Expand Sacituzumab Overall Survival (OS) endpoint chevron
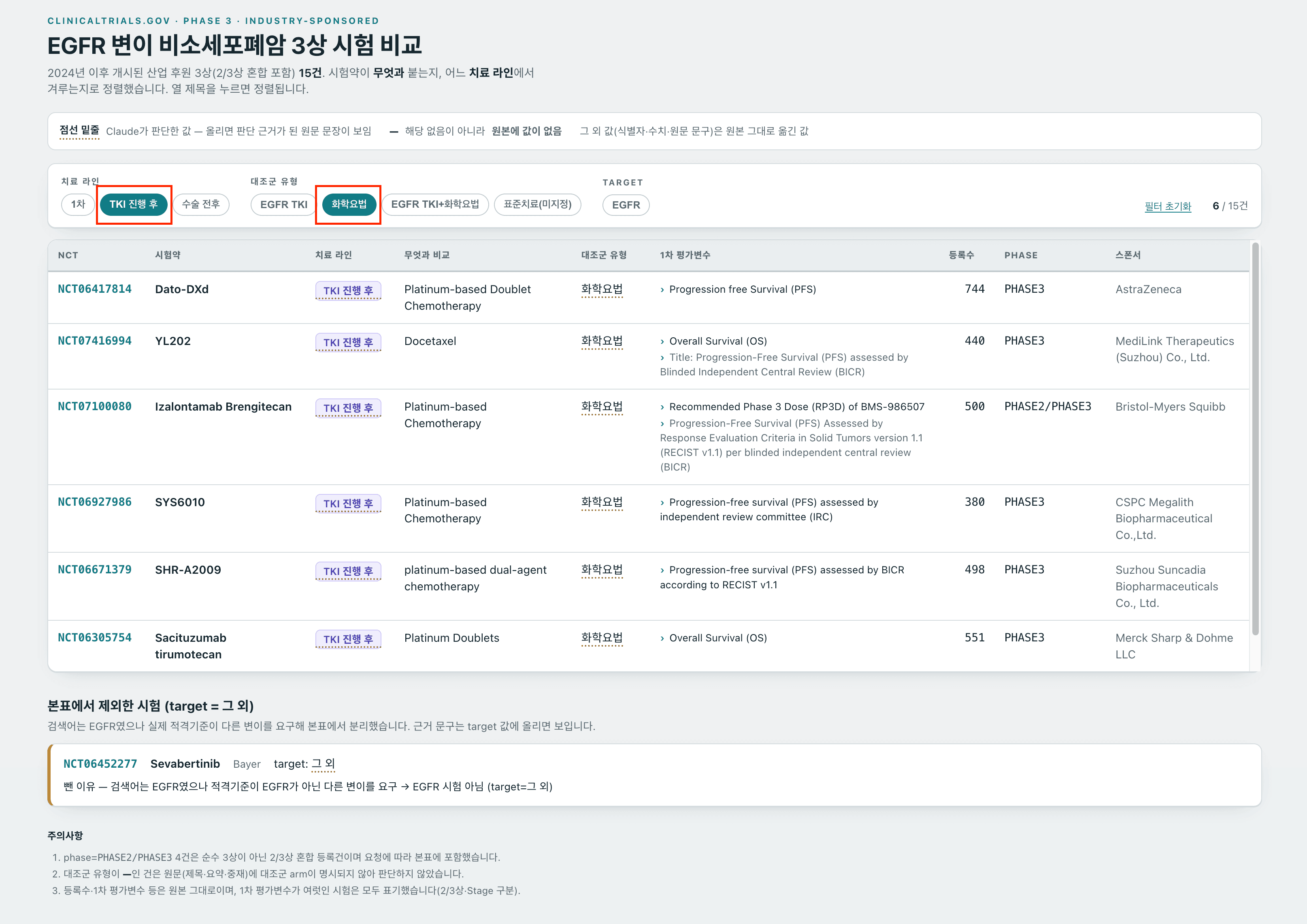1307x924 pixels. pos(662,638)
